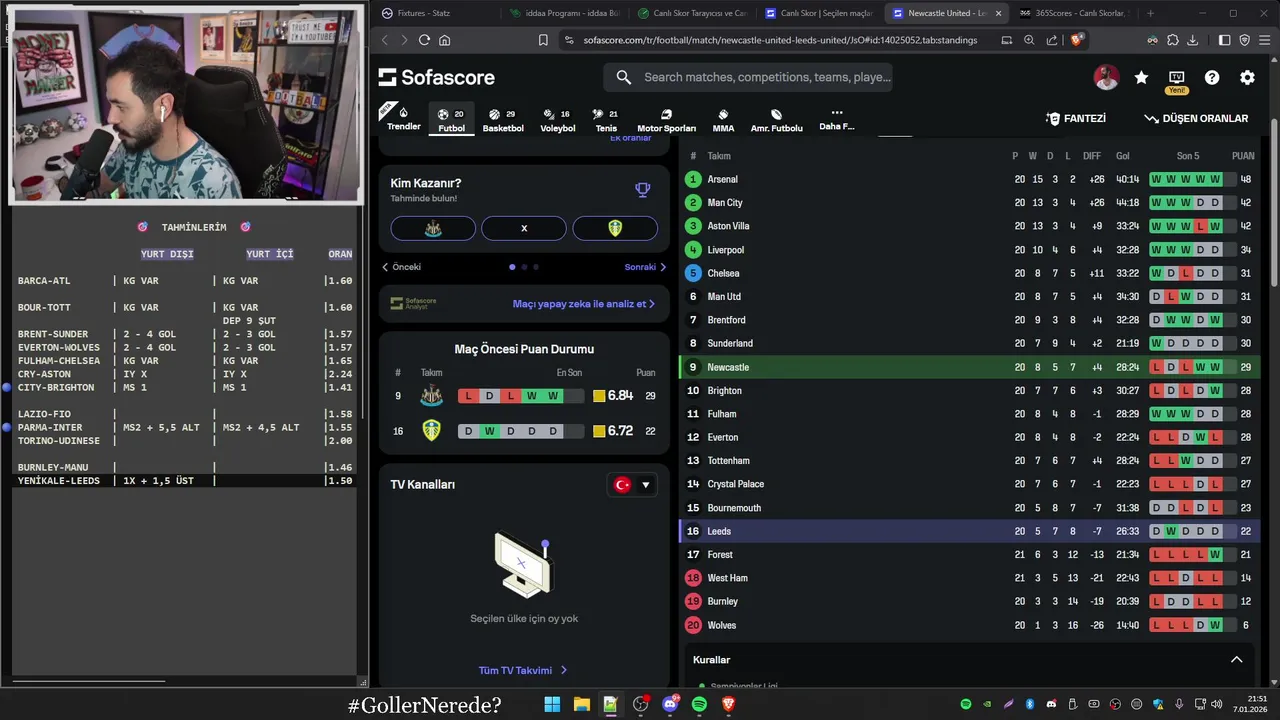Image resolution: width=1280 pixels, height=720 pixels.
Task: Open the Daha Fazla sports menu
Action: click(837, 119)
